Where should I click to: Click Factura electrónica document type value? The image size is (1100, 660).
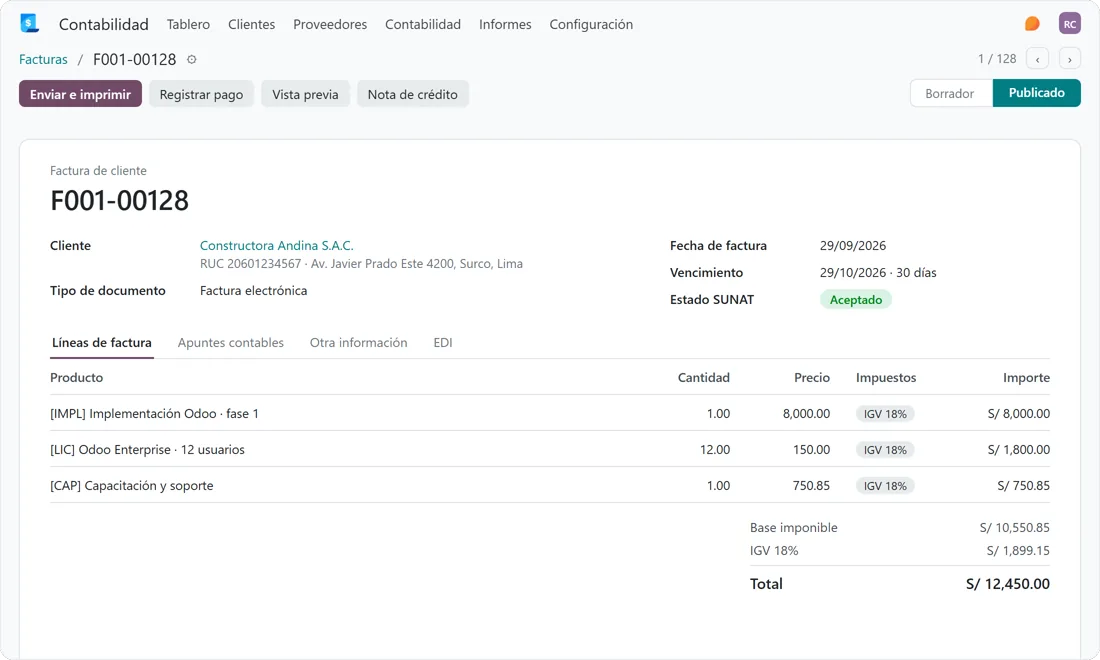[253, 290]
